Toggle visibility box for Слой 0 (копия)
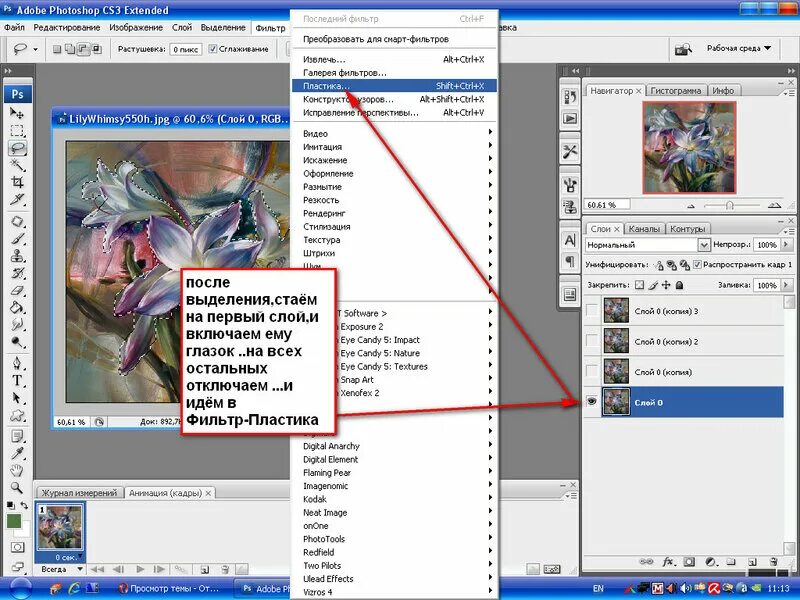800x600 pixels. 592,371
